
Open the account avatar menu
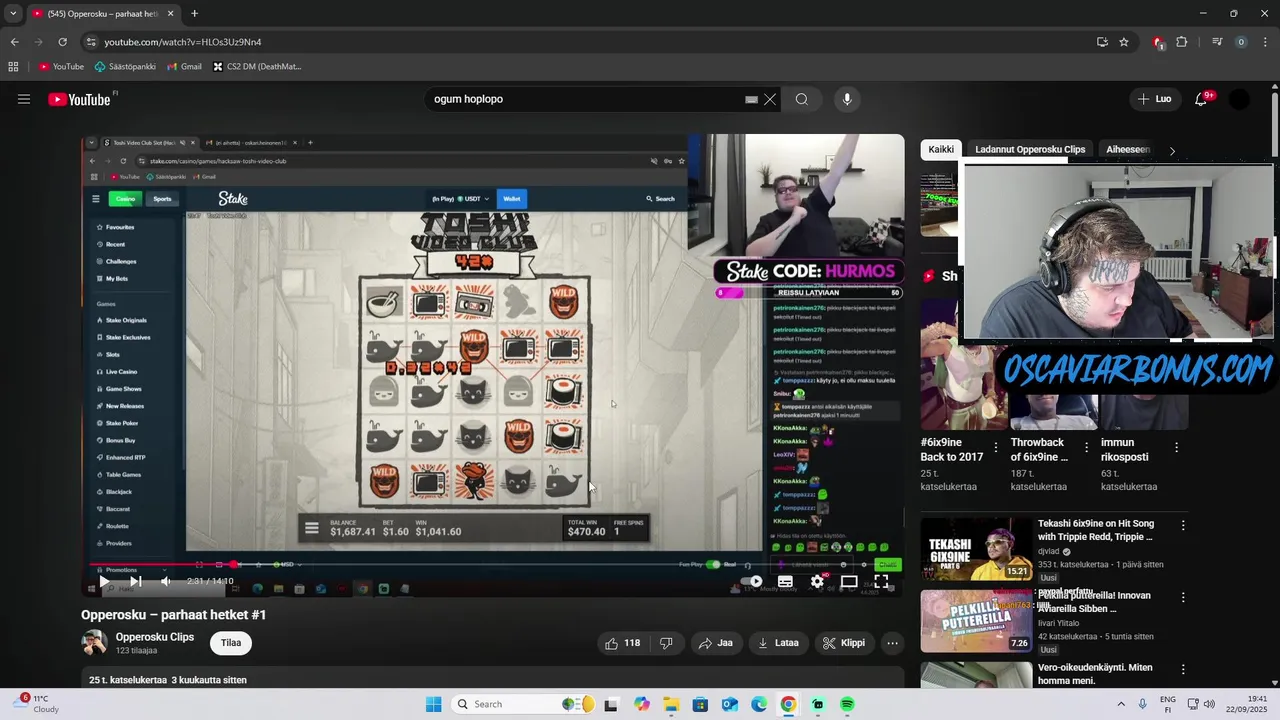coord(1239,99)
